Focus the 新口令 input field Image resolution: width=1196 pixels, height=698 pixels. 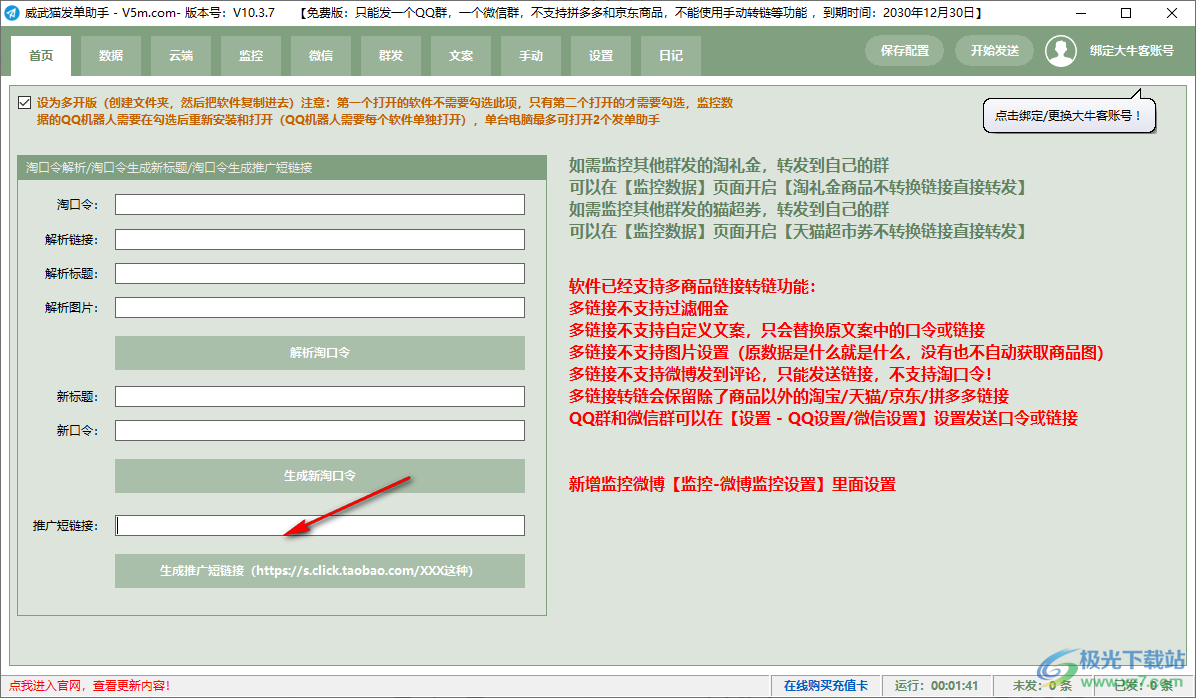click(x=320, y=430)
